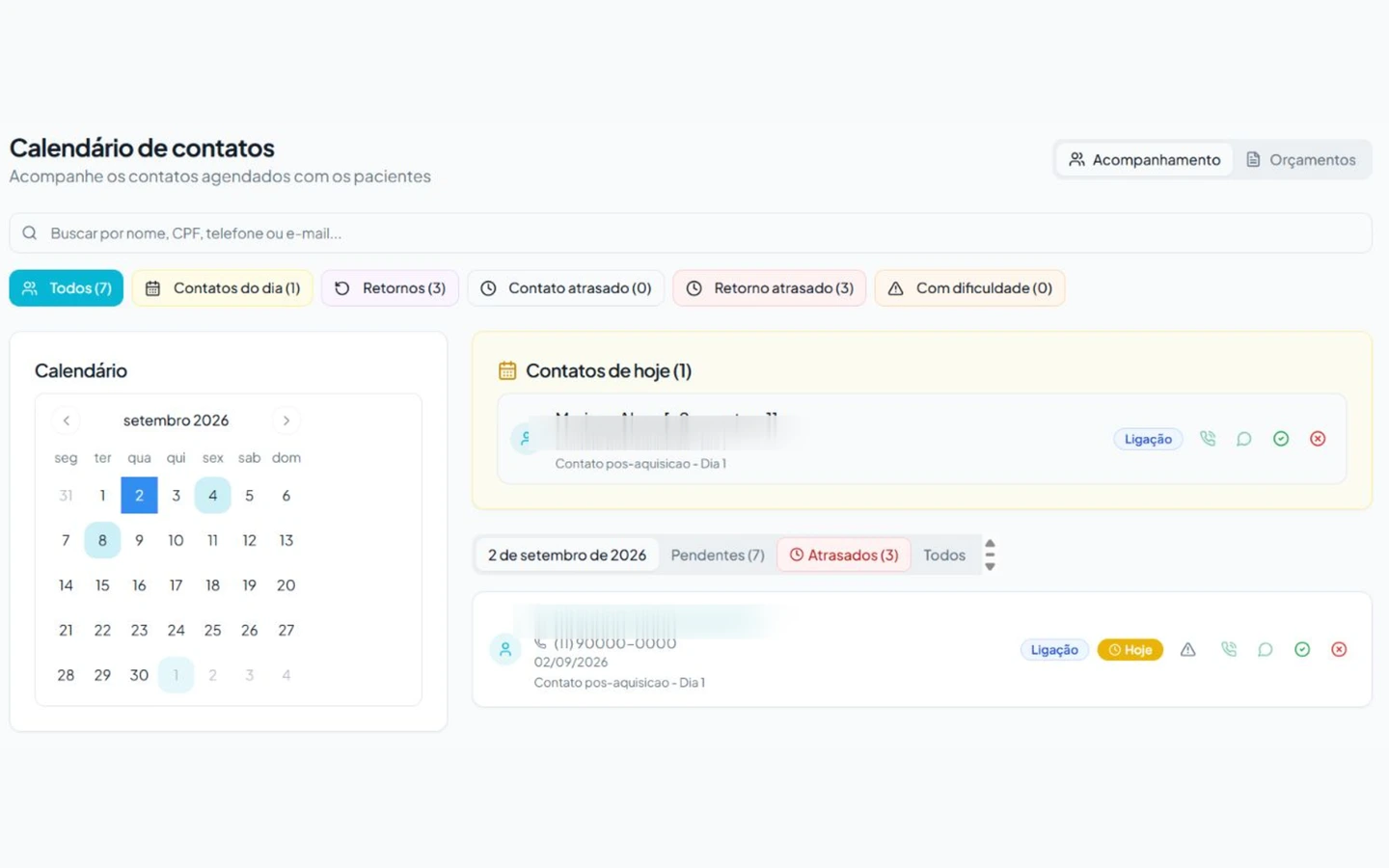Filter by Contatos do dia (1)

[222, 288]
